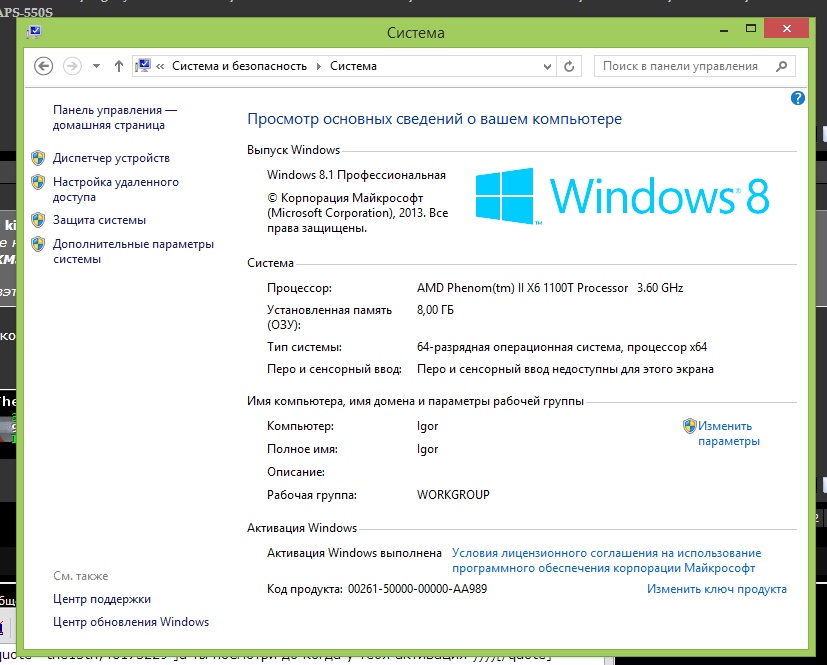Focus the 'Поиск в панели управления' search field
The width and height of the screenshot is (827, 665).
click(695, 66)
